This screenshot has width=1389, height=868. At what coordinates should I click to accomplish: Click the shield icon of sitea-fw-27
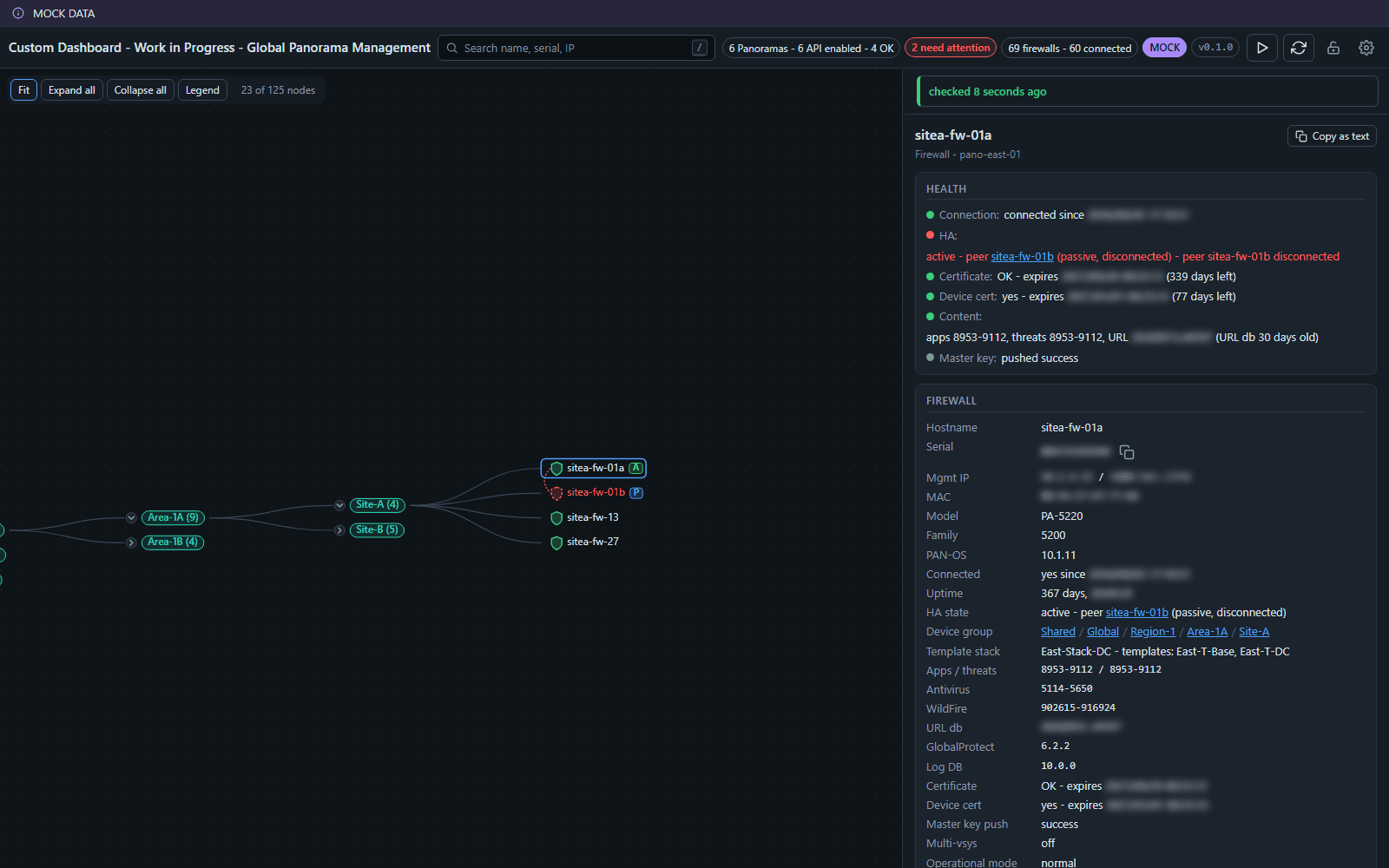click(x=556, y=542)
